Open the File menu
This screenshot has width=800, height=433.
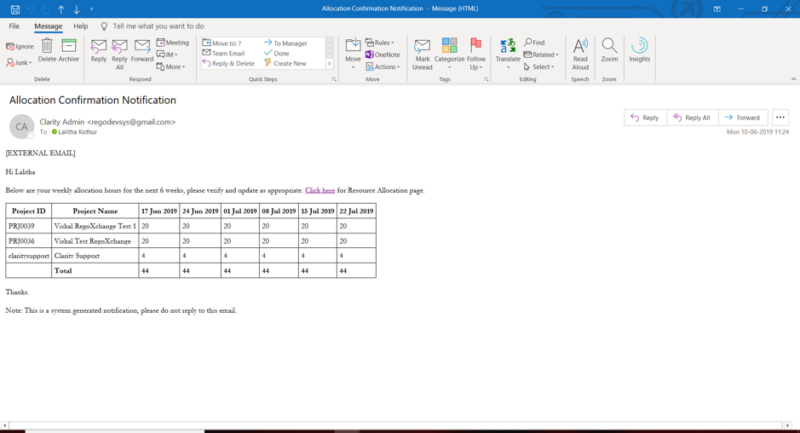(14, 26)
